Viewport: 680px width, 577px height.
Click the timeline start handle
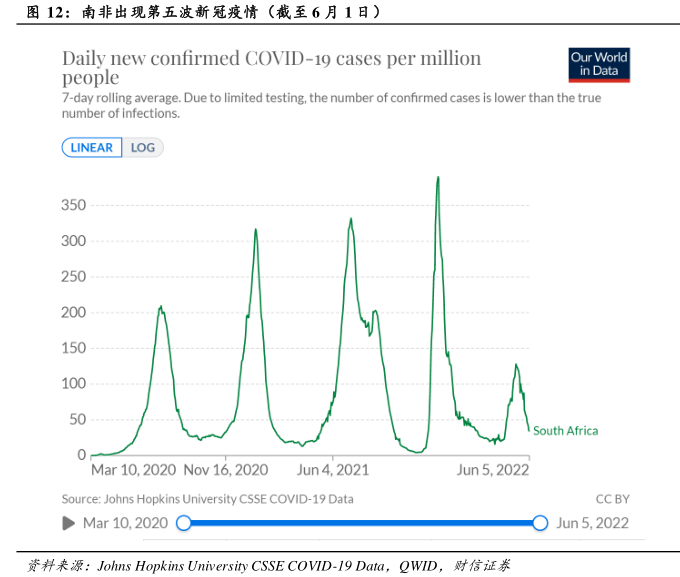pos(183,522)
